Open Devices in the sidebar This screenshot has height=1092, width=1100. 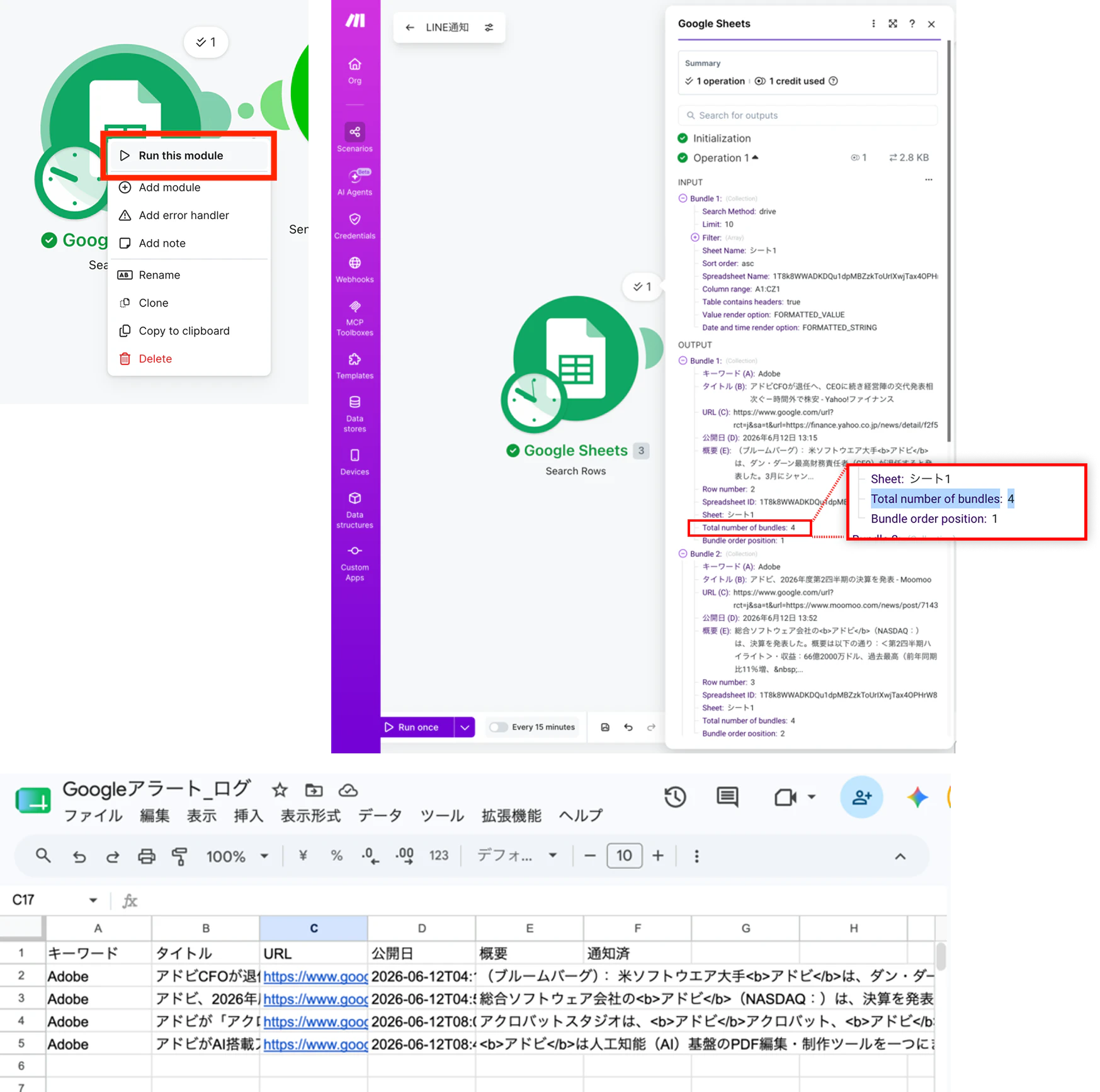point(354,461)
